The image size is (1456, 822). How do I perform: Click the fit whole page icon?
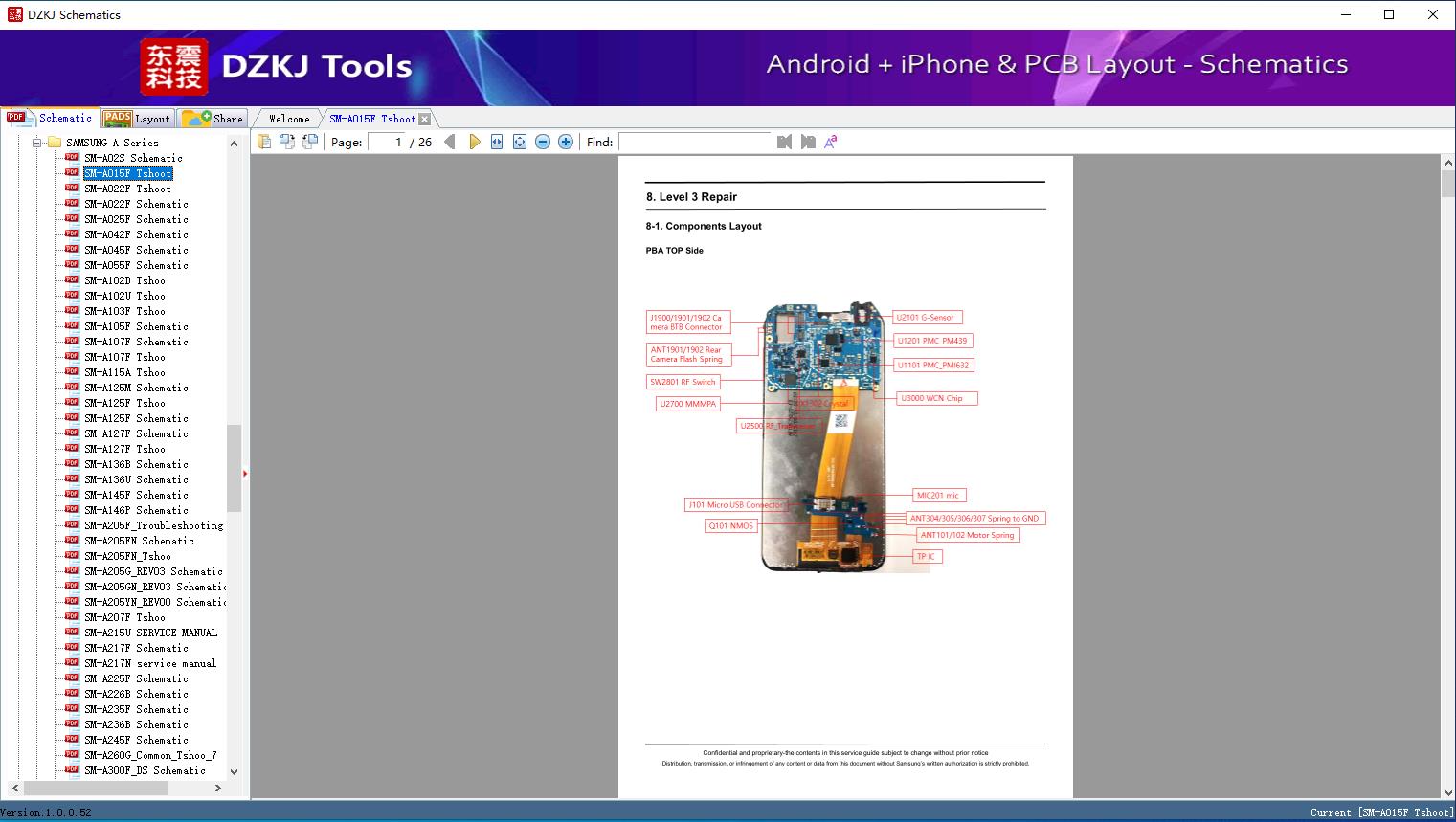click(520, 142)
